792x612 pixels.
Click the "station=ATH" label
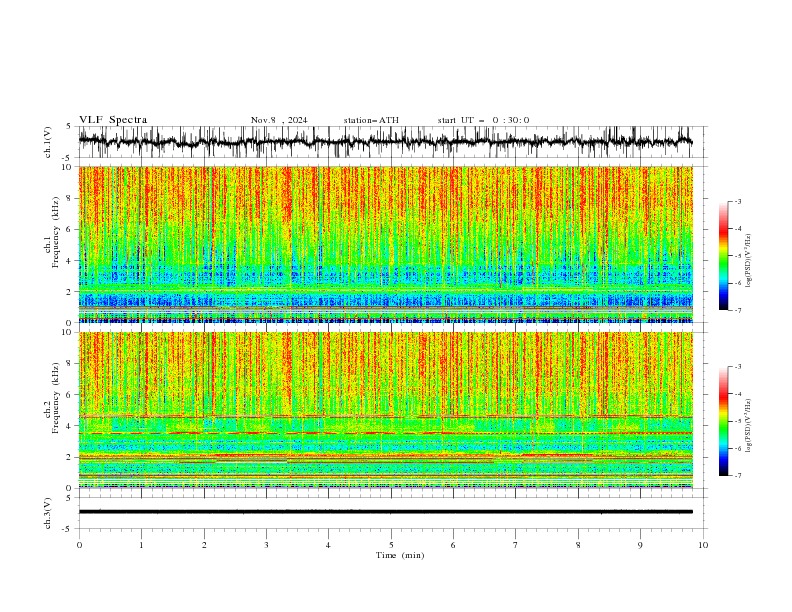pyautogui.click(x=371, y=120)
